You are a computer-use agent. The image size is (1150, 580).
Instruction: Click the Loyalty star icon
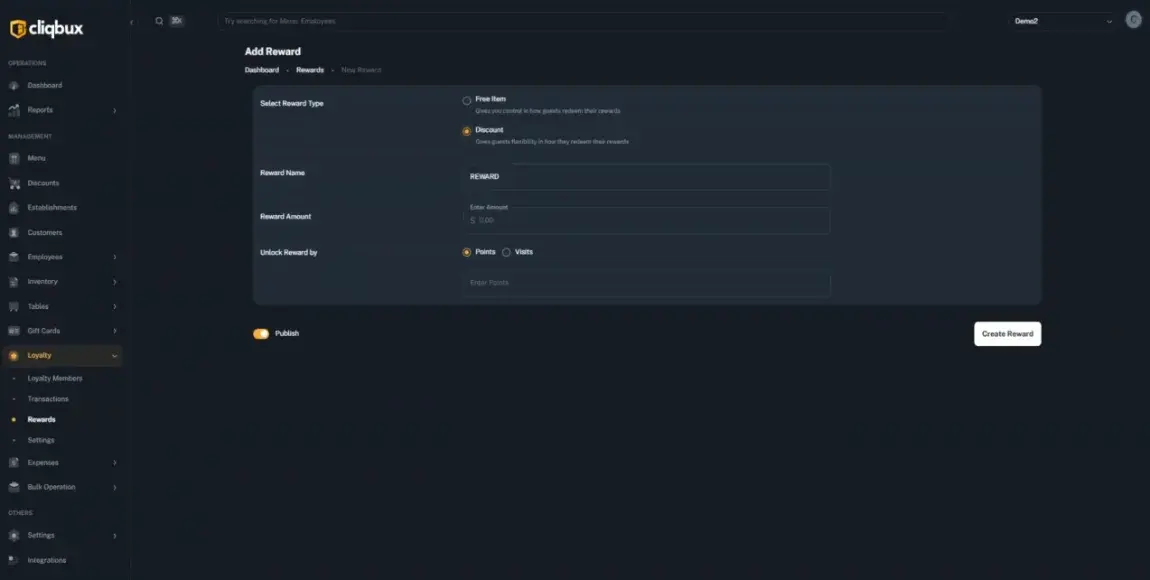coord(13,356)
